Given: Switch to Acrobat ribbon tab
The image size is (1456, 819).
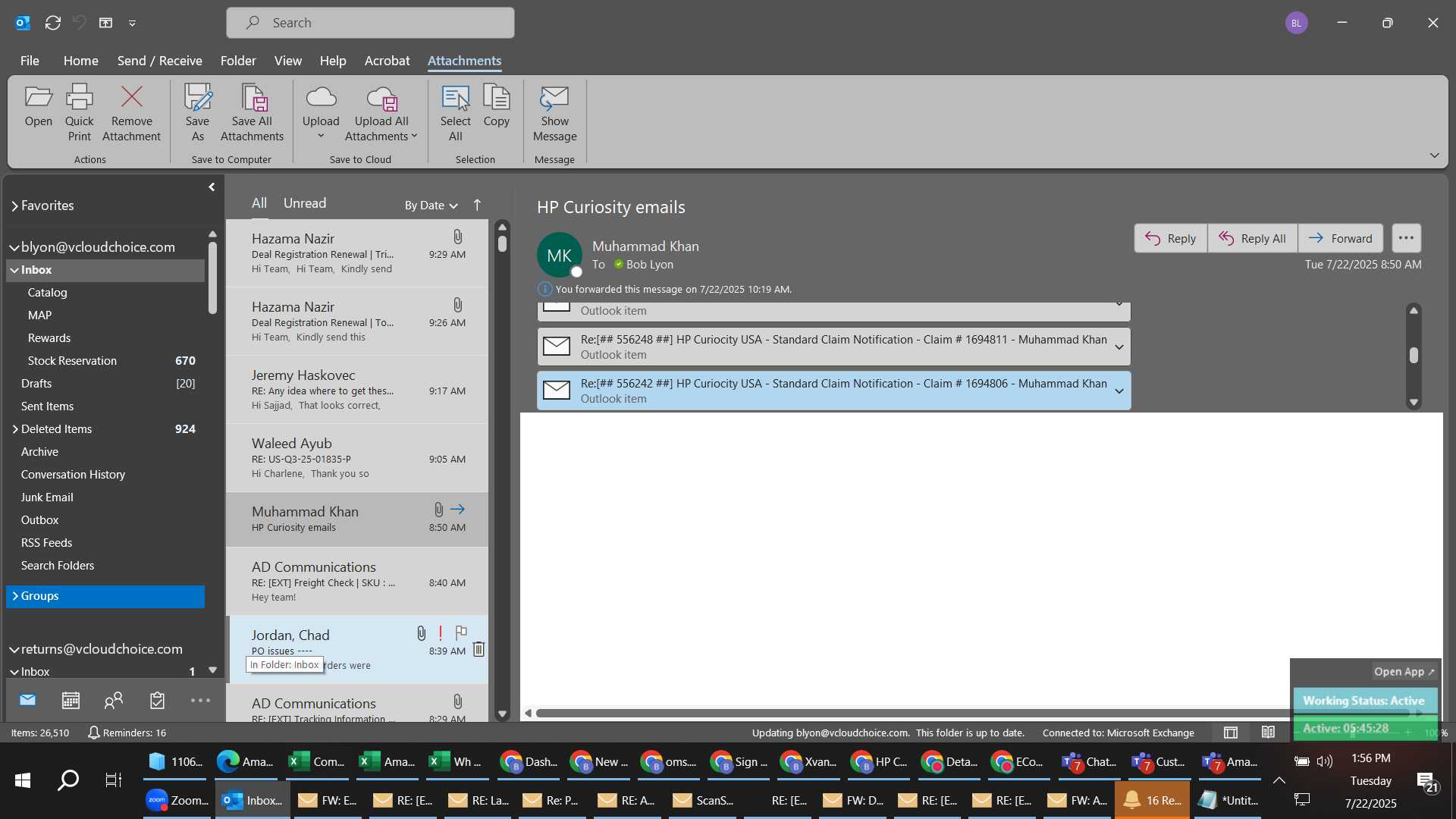Looking at the screenshot, I should [387, 61].
